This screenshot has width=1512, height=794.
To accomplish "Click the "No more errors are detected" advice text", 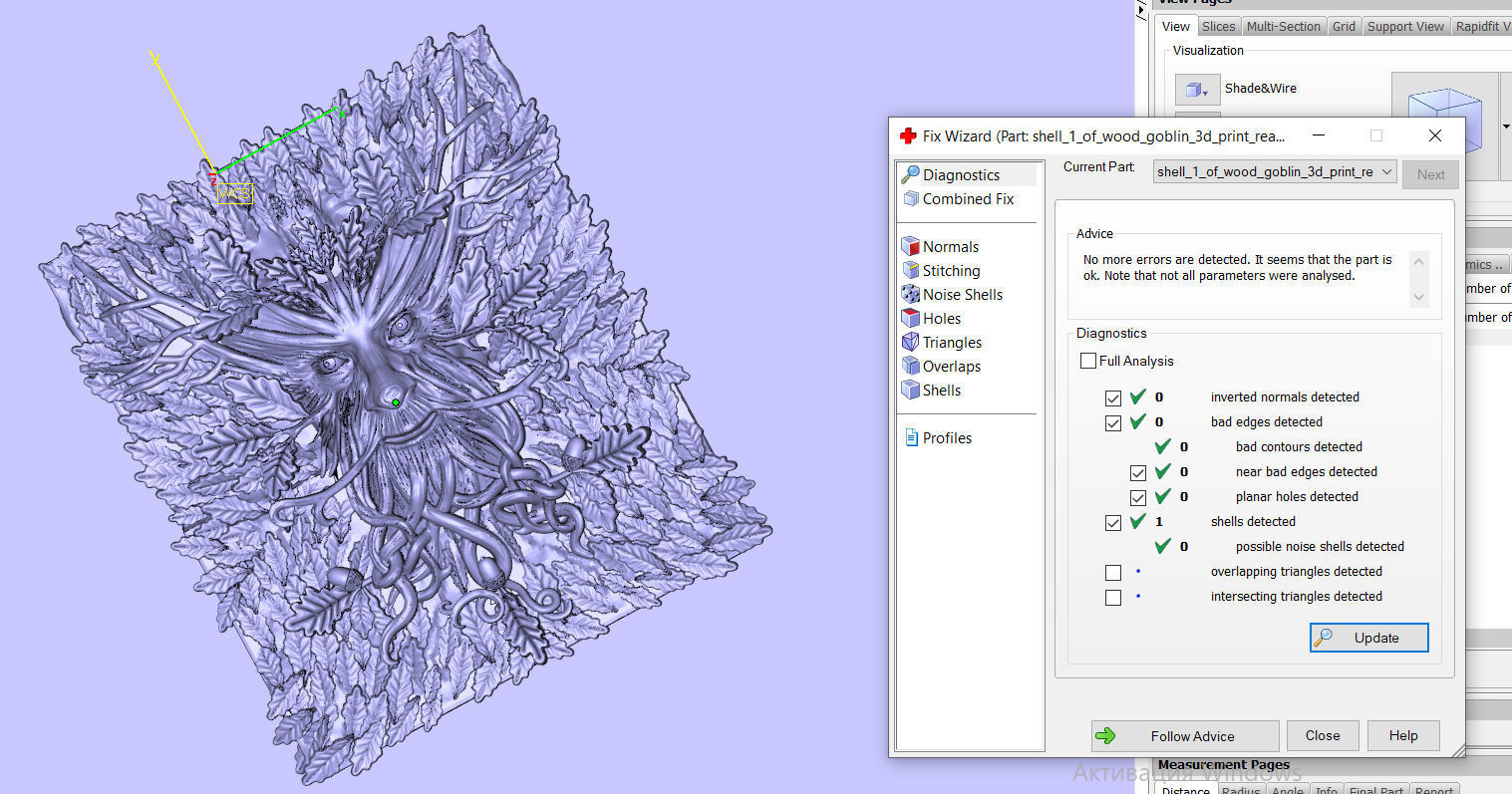I will [x=1237, y=267].
